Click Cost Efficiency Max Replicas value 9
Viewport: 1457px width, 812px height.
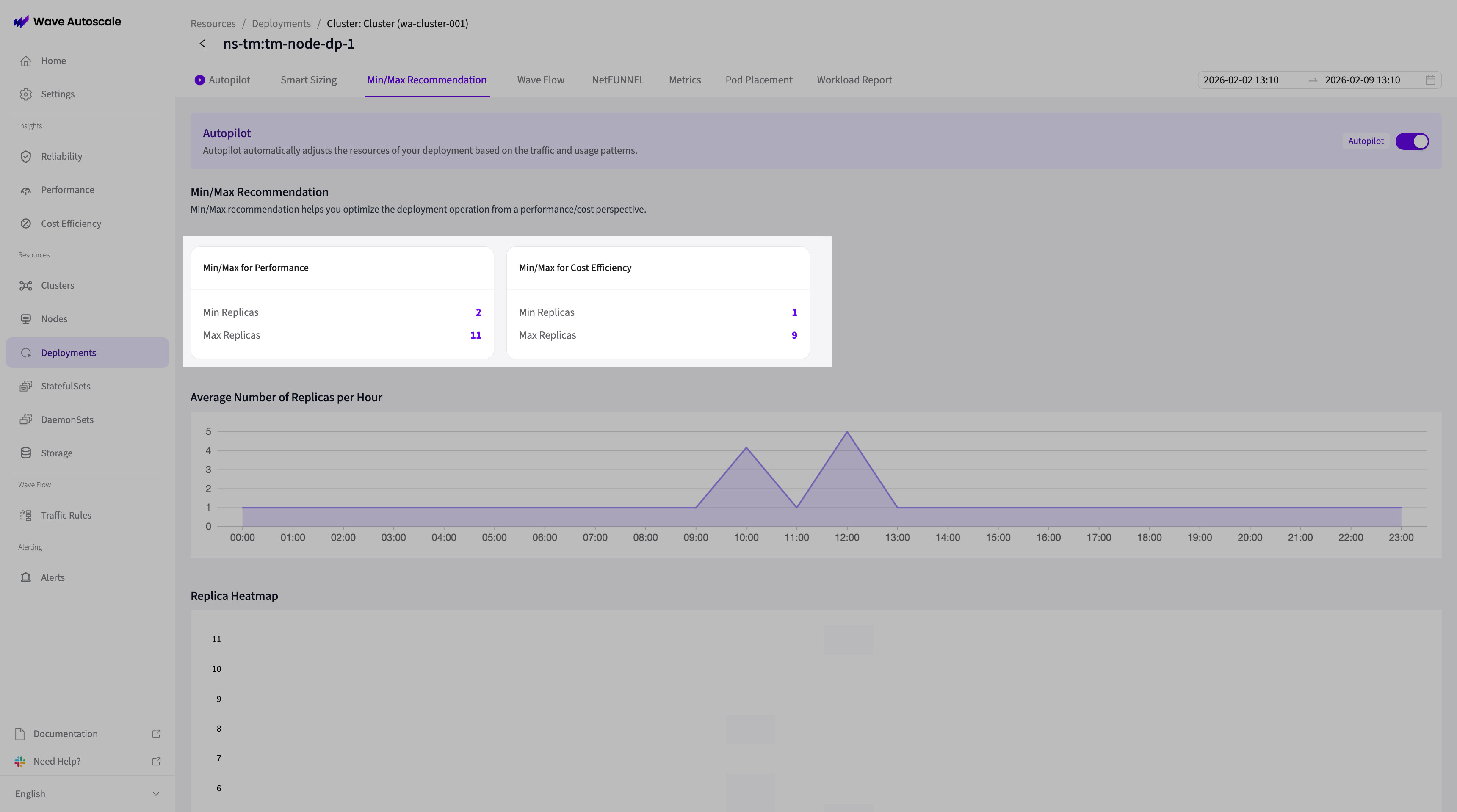pyautogui.click(x=794, y=335)
